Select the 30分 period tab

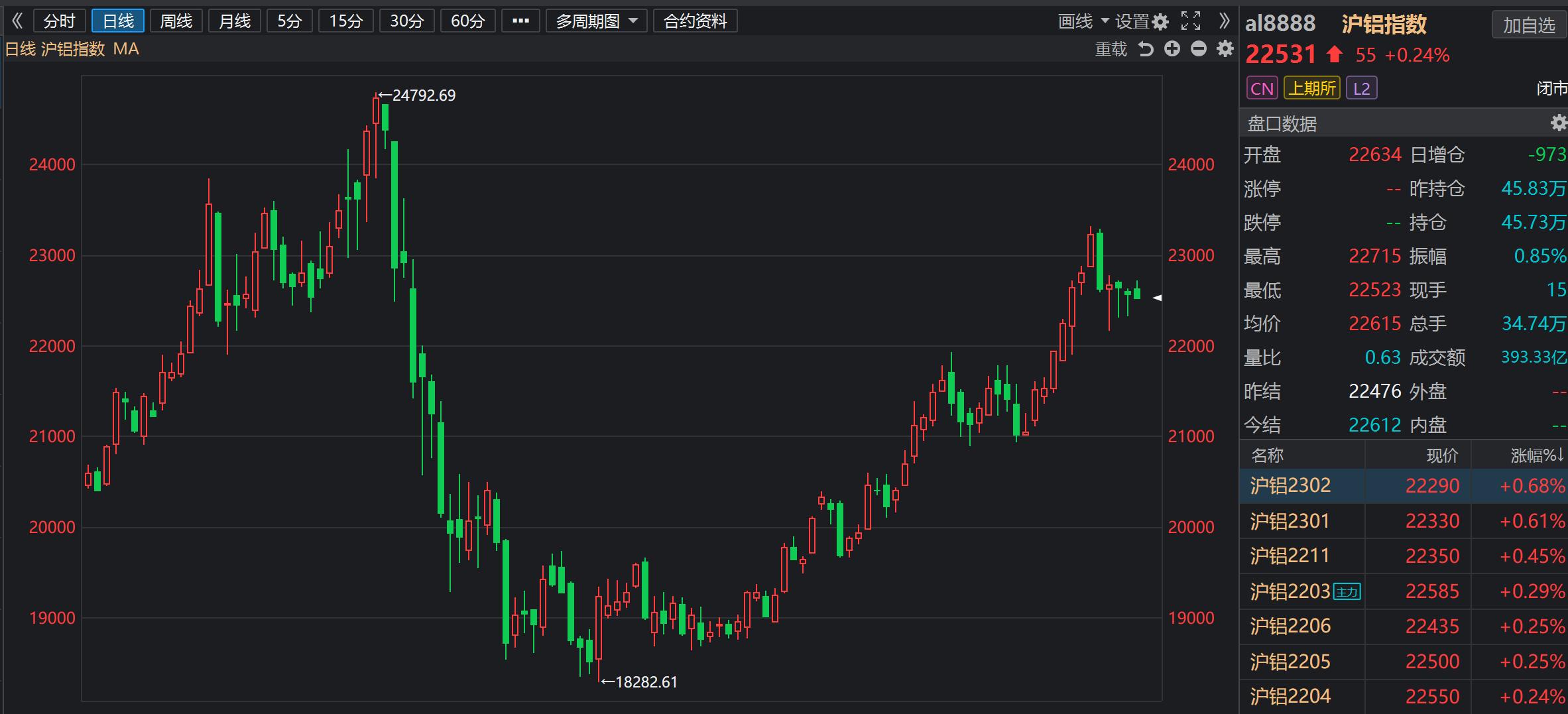[406, 21]
